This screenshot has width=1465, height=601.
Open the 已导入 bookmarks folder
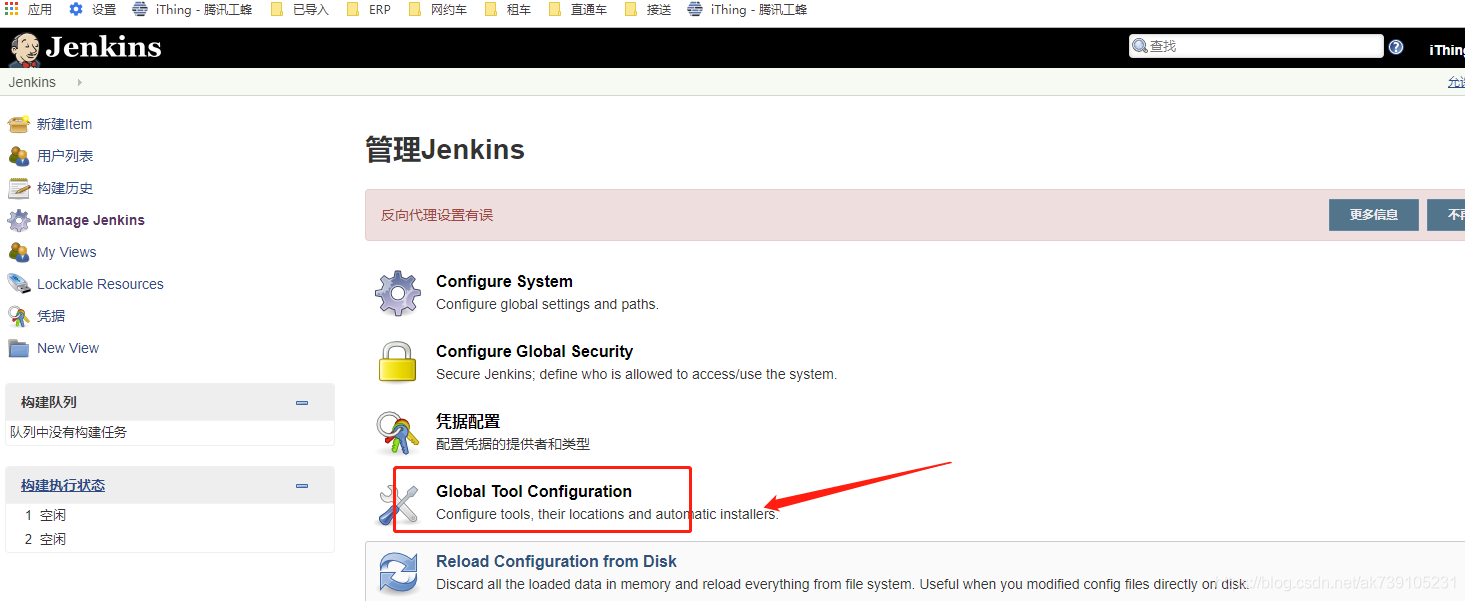coord(300,9)
